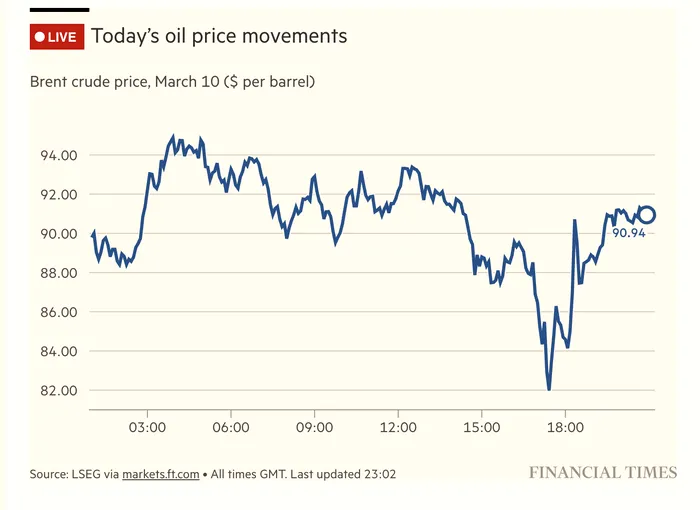Click the 82.00 price axis label

59,391
